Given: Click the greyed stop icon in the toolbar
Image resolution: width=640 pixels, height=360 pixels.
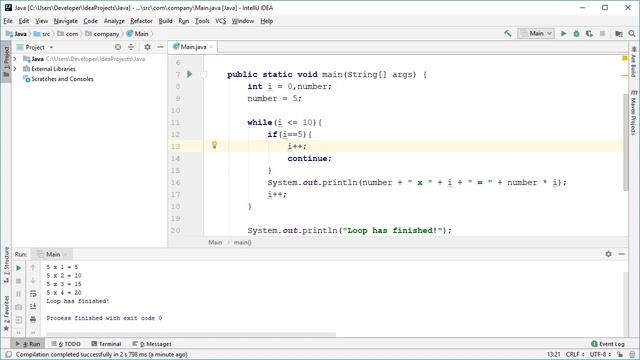Looking at the screenshot, I should 602,34.
